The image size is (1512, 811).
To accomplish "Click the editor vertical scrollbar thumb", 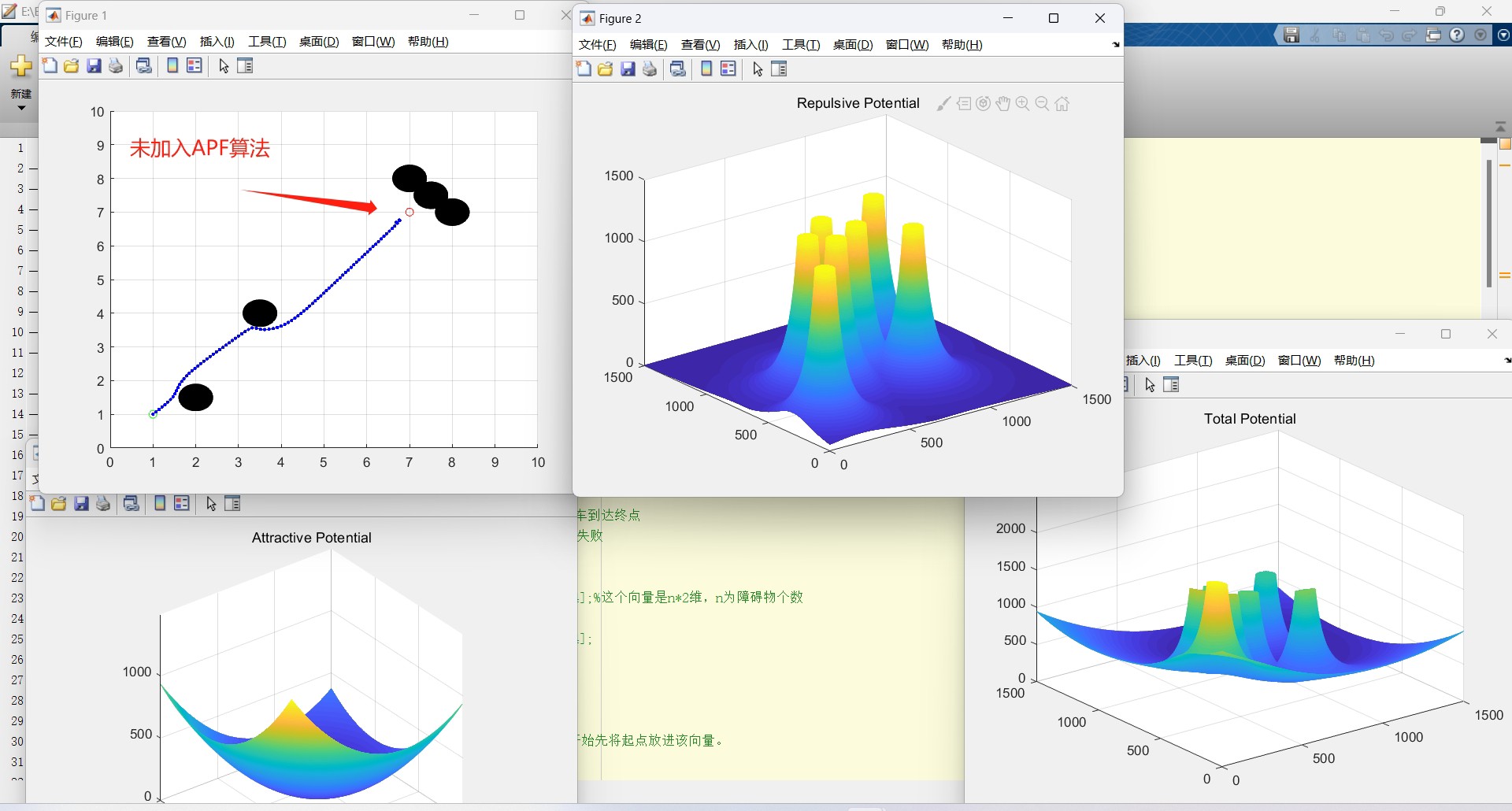I will 1489,223.
